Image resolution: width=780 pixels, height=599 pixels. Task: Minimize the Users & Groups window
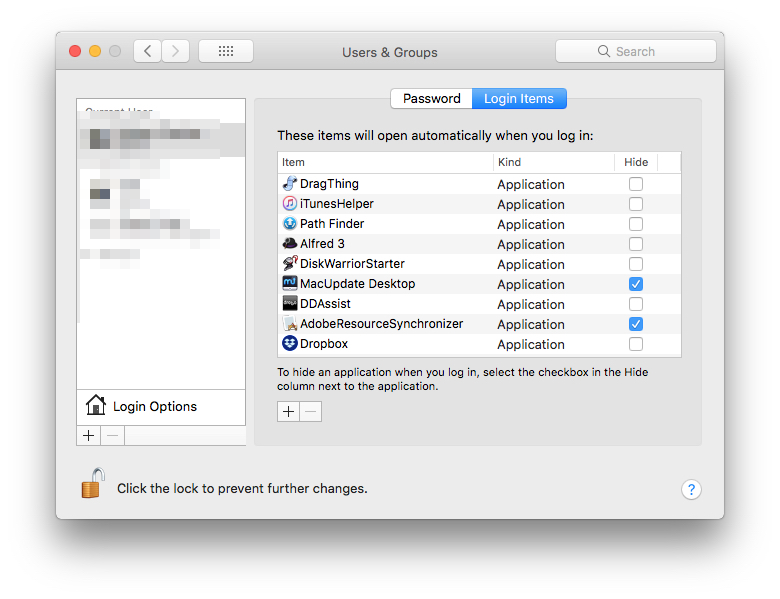(95, 51)
